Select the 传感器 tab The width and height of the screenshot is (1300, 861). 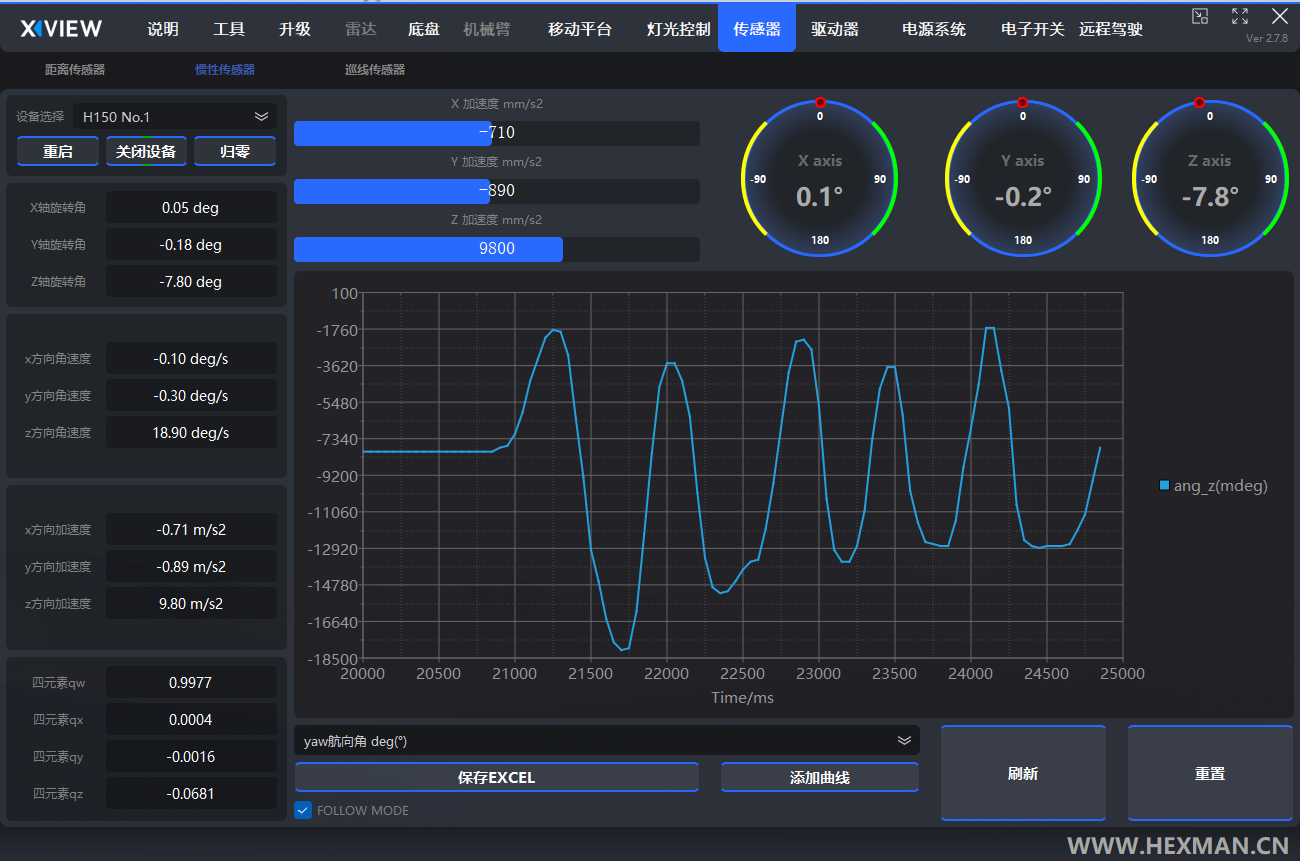click(x=757, y=28)
